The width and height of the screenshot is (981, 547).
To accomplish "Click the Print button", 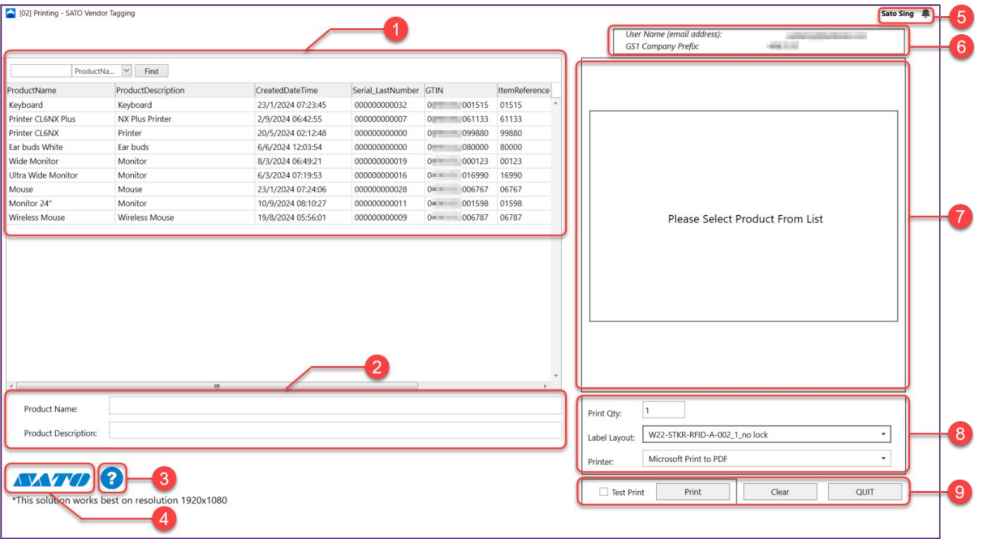I will (692, 492).
